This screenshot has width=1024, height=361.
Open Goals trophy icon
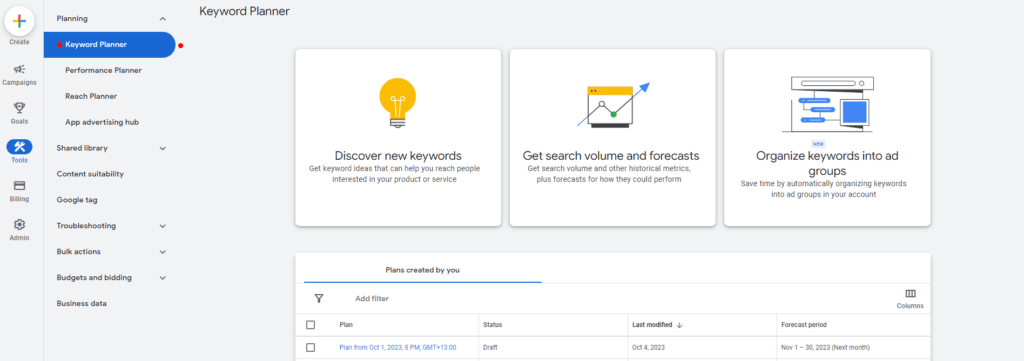[20, 108]
